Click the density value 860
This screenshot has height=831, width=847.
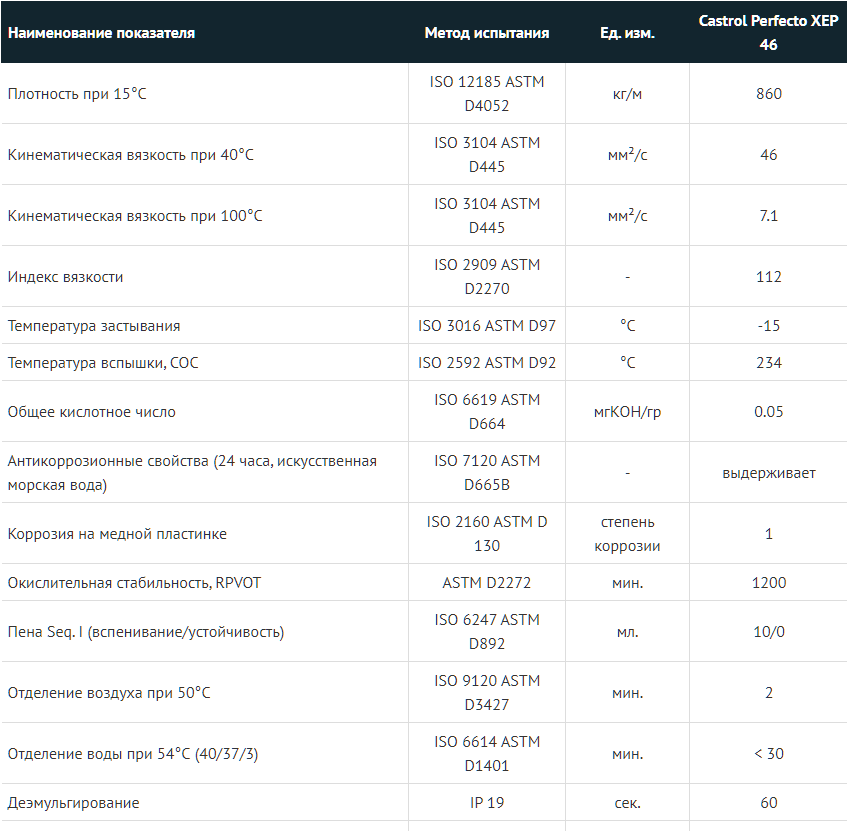click(x=769, y=93)
